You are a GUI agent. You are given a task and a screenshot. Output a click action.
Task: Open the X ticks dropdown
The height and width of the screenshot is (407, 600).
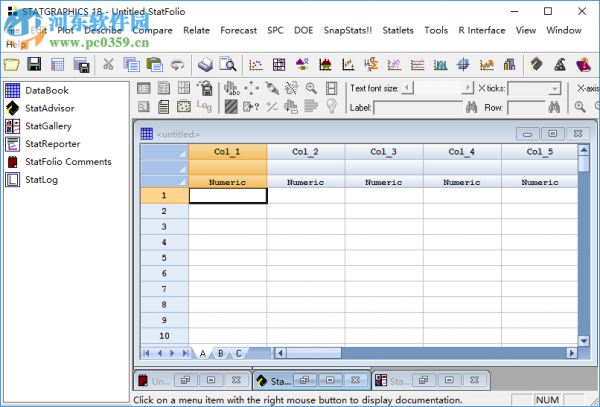[554, 89]
